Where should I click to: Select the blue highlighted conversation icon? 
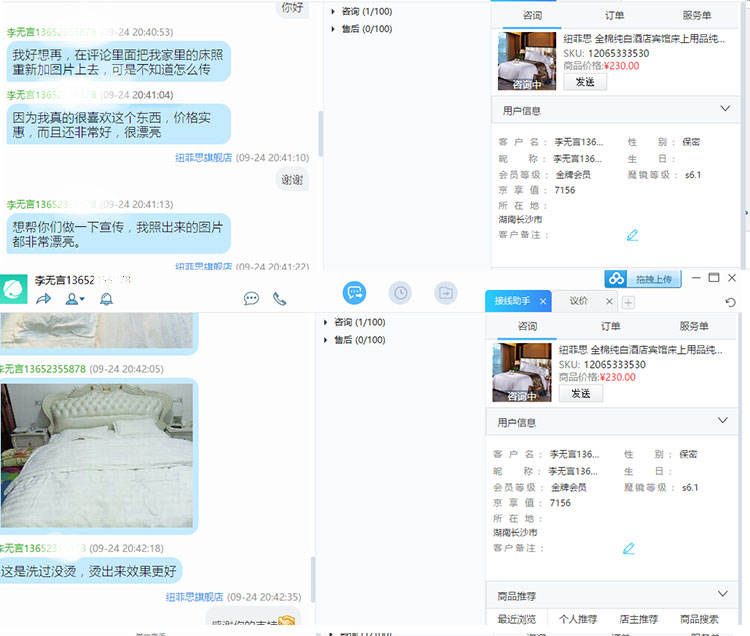pyautogui.click(x=354, y=293)
